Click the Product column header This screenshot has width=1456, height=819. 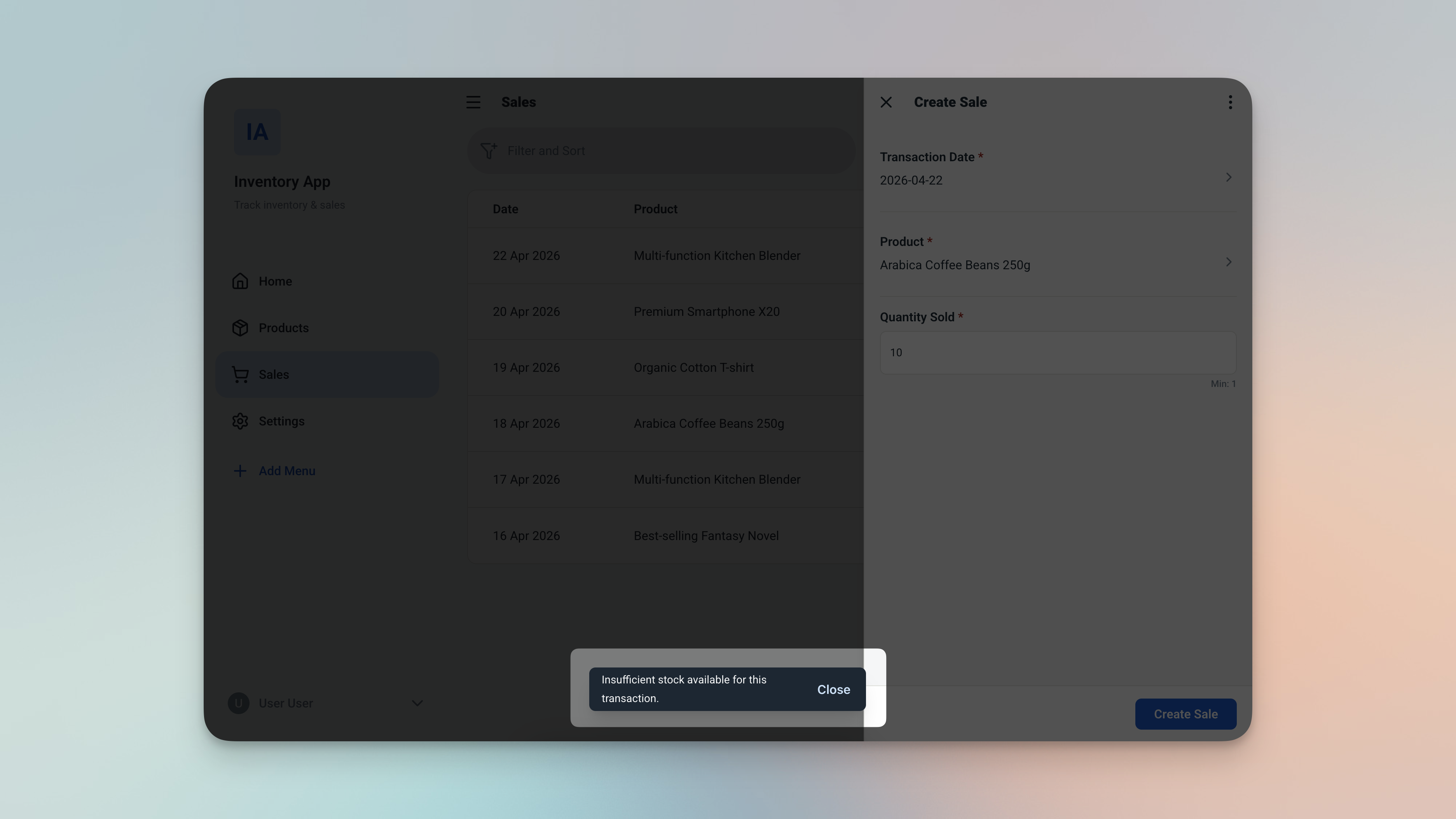click(x=655, y=209)
